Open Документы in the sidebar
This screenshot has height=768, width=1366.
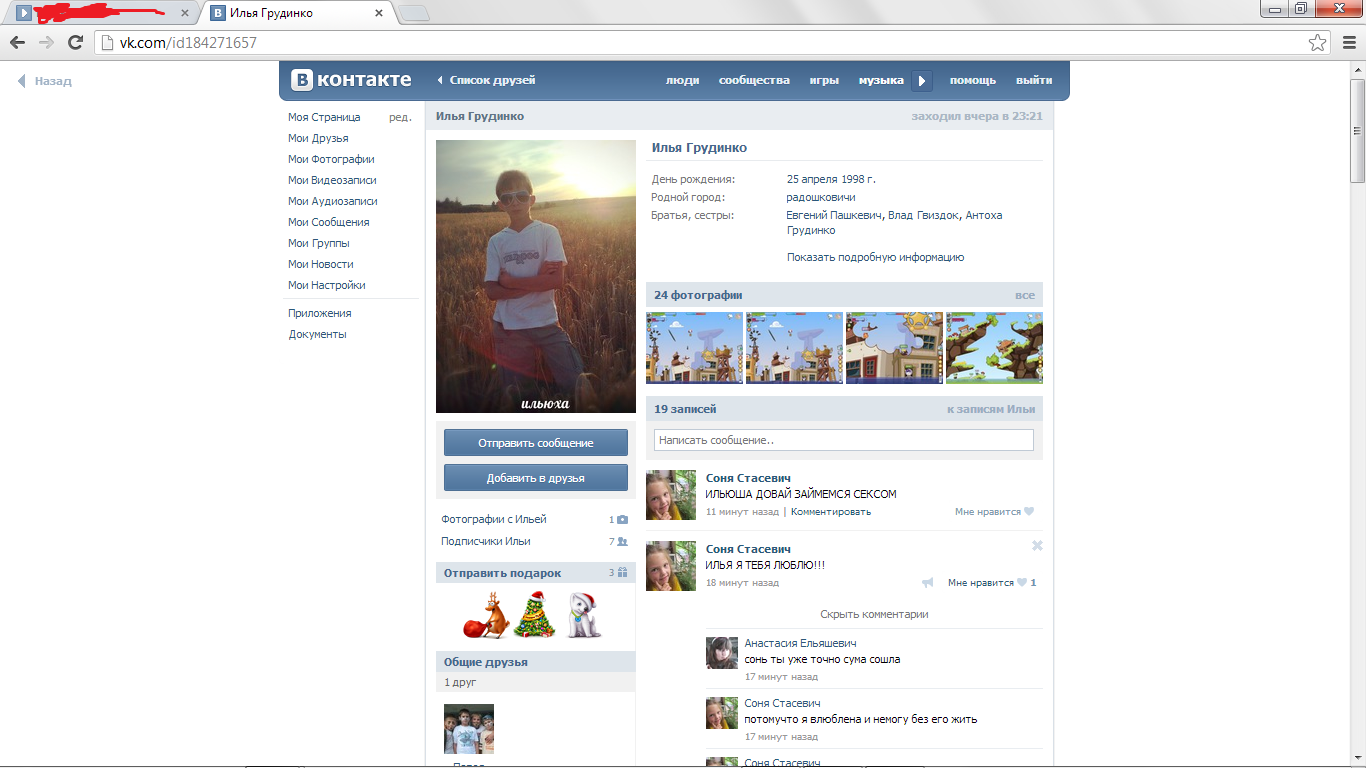[x=317, y=334]
